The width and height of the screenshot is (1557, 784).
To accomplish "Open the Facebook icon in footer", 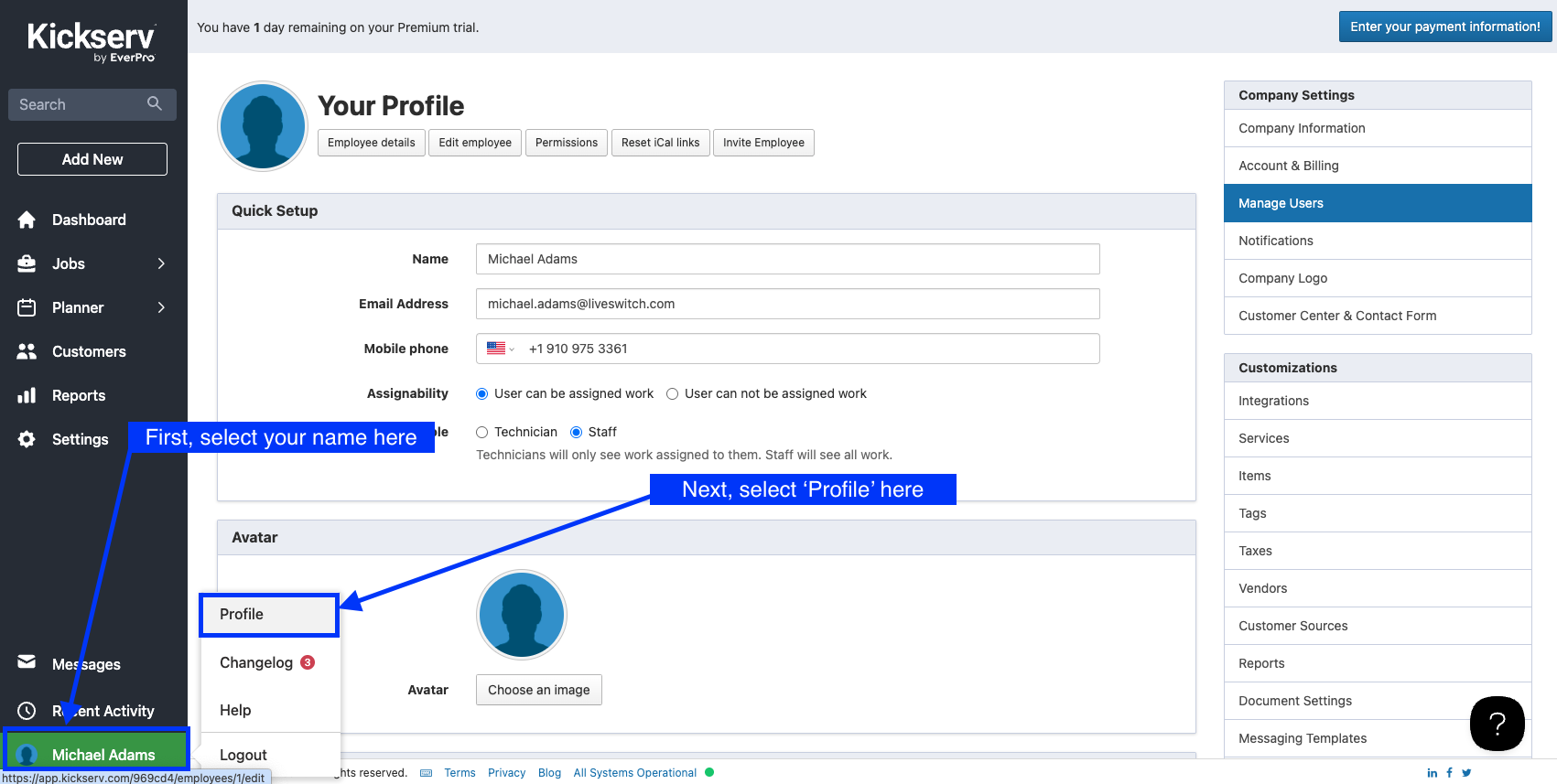I will [1449, 773].
